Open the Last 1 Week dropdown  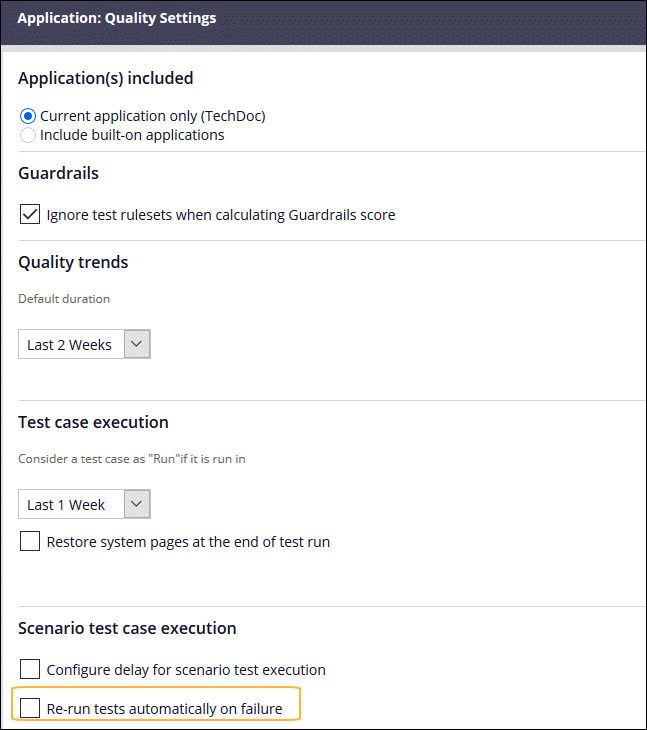(71, 505)
